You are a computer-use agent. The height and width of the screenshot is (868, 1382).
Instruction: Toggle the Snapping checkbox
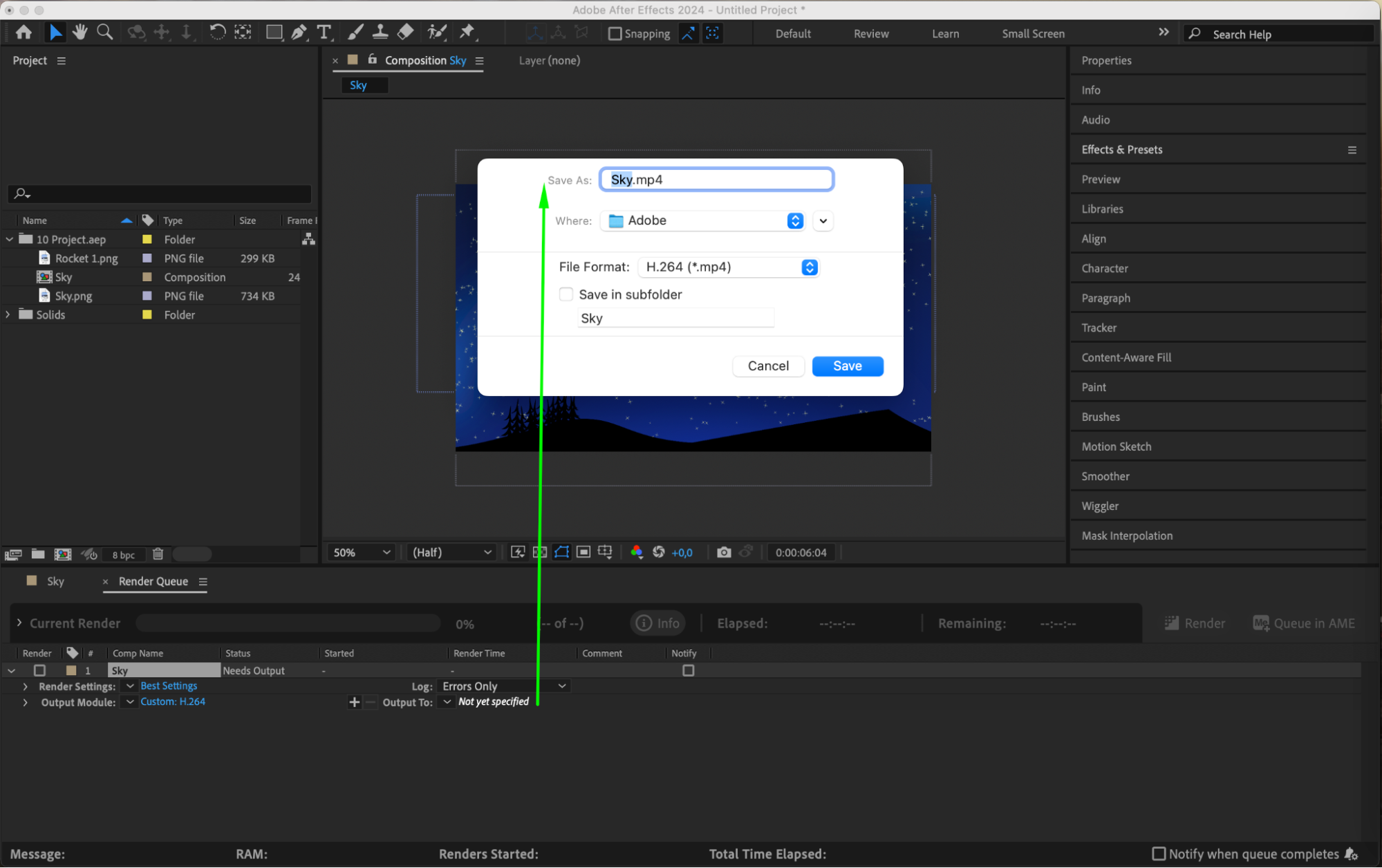[x=615, y=33]
